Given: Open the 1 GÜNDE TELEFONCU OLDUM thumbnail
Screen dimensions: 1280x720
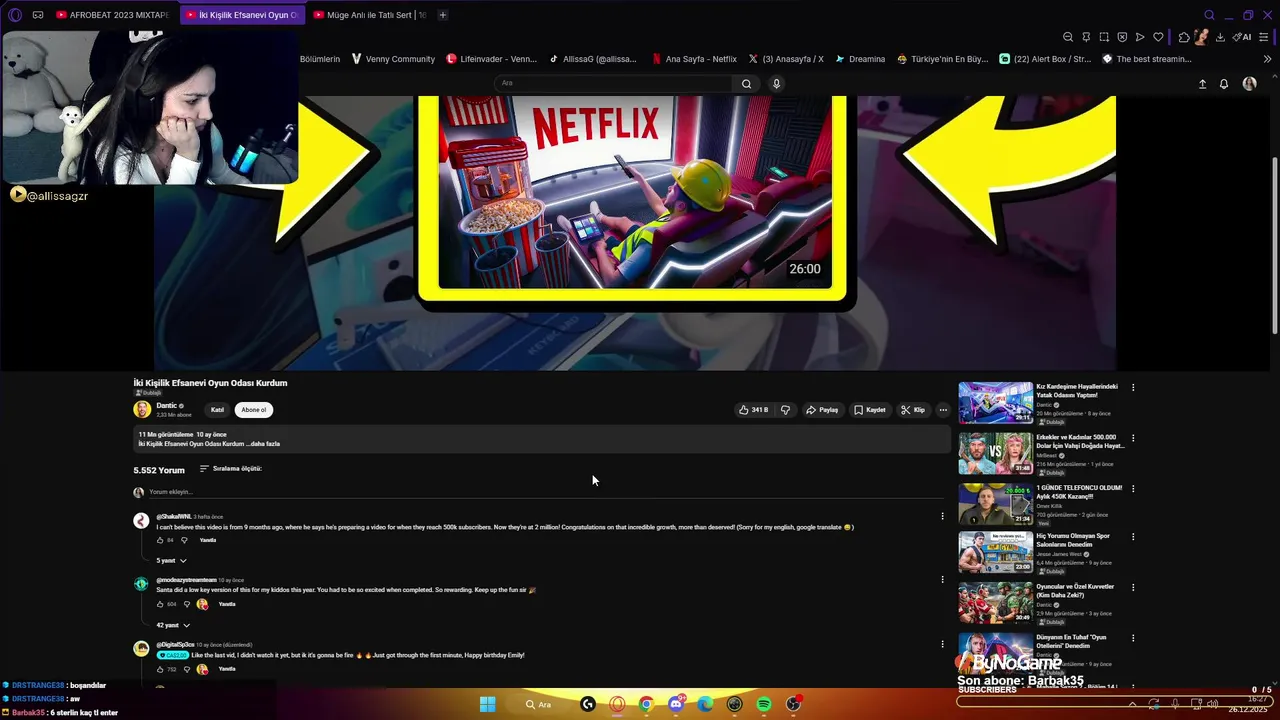Looking at the screenshot, I should click(996, 502).
